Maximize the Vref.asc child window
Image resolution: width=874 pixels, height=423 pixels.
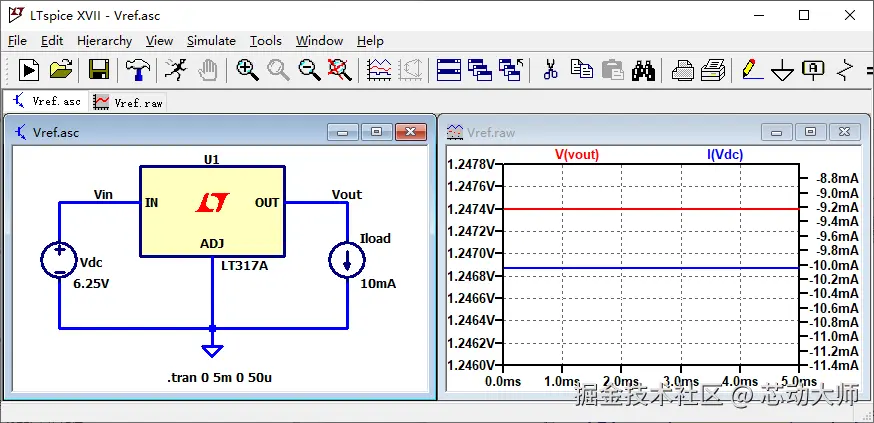coord(377,132)
